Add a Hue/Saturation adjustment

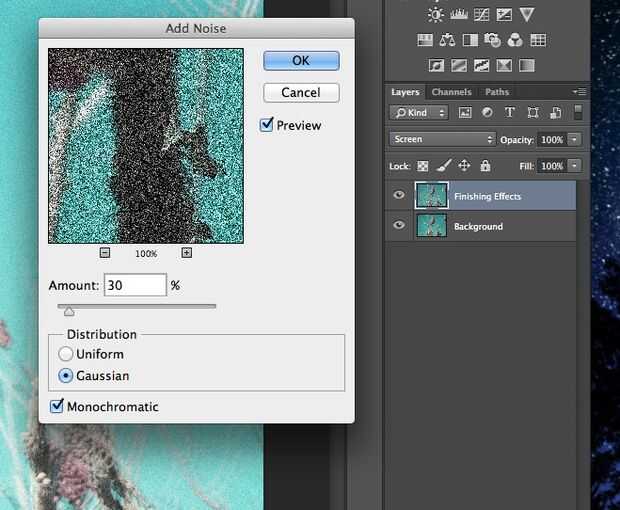425,40
